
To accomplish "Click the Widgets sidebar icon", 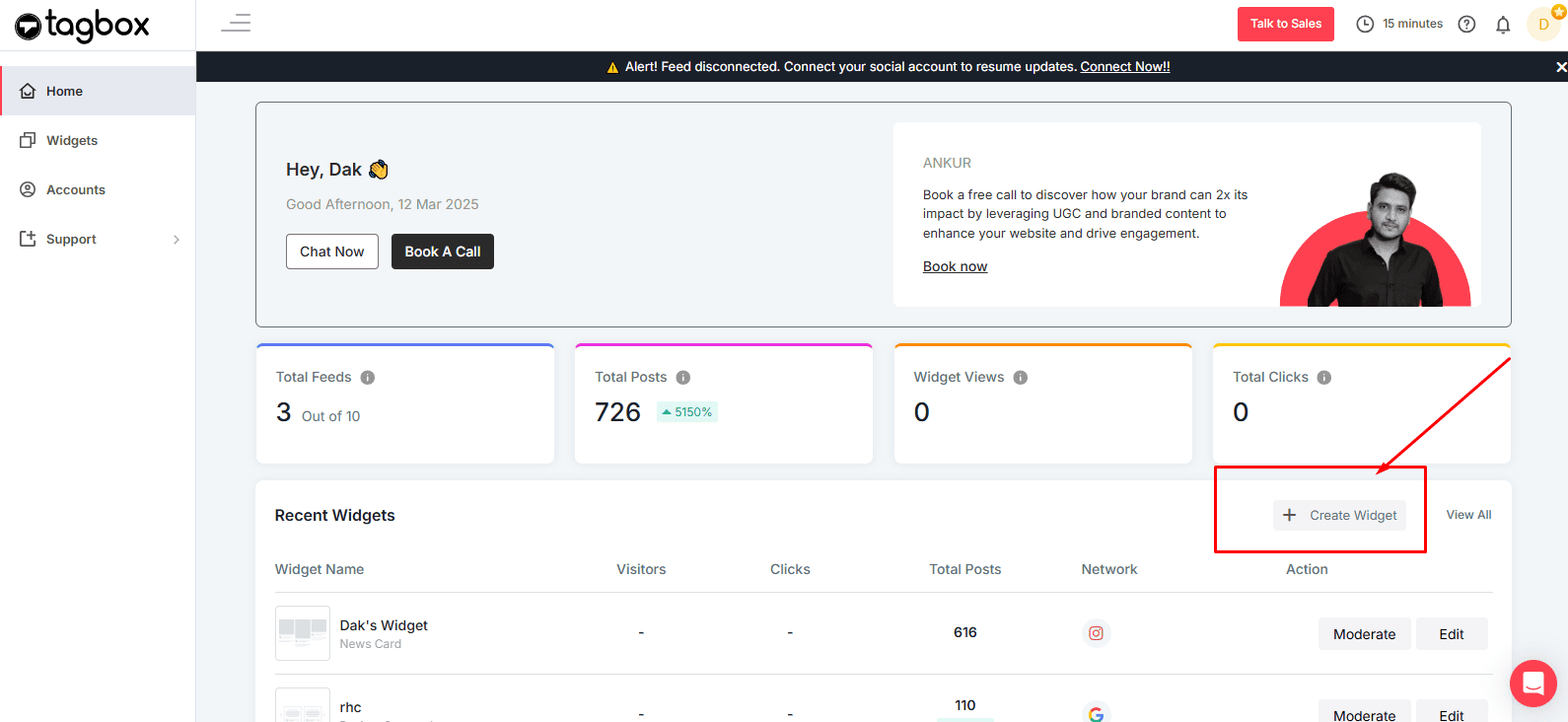I will tap(28, 140).
